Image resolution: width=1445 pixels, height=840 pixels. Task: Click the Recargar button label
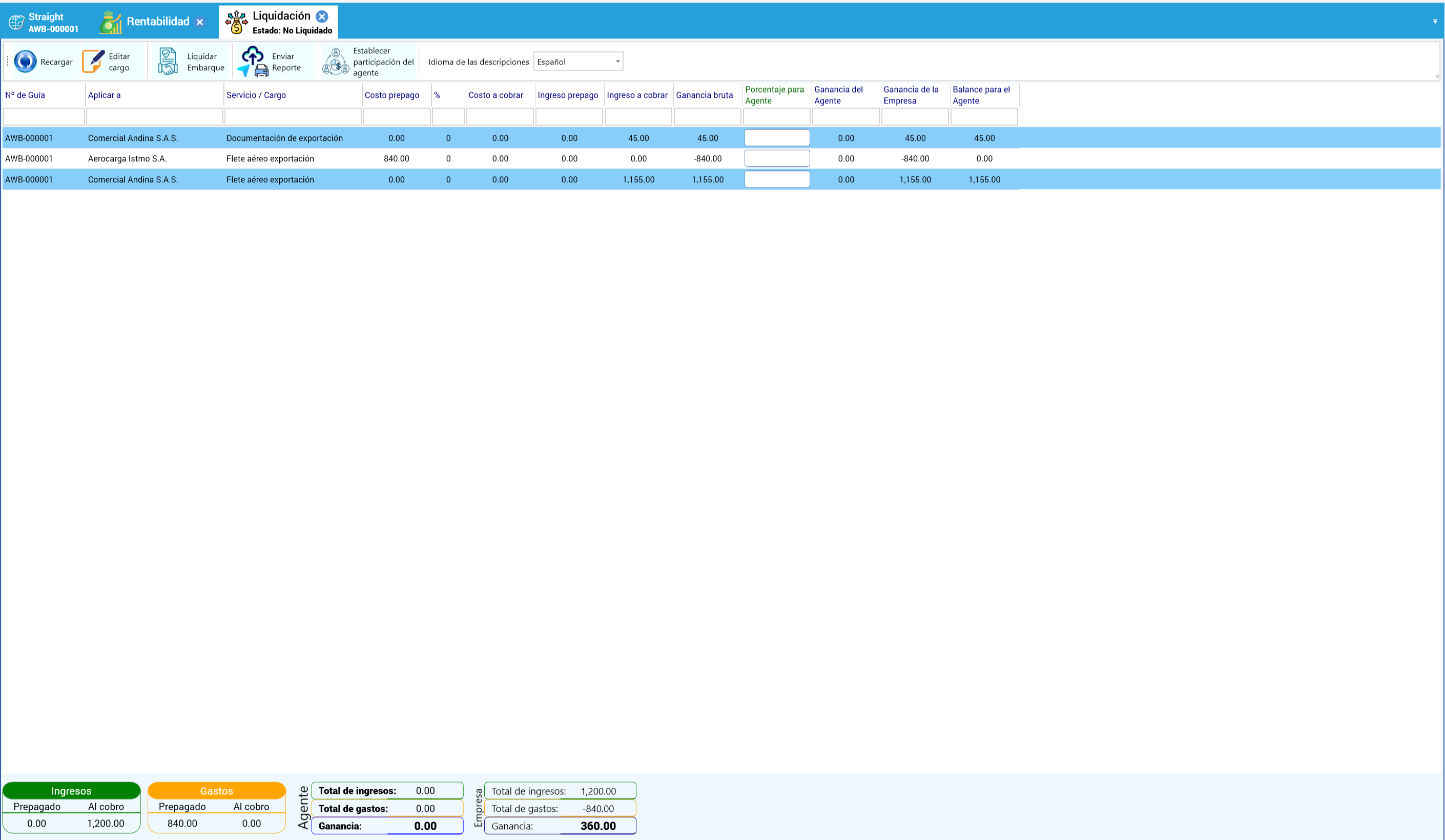pyautogui.click(x=56, y=62)
